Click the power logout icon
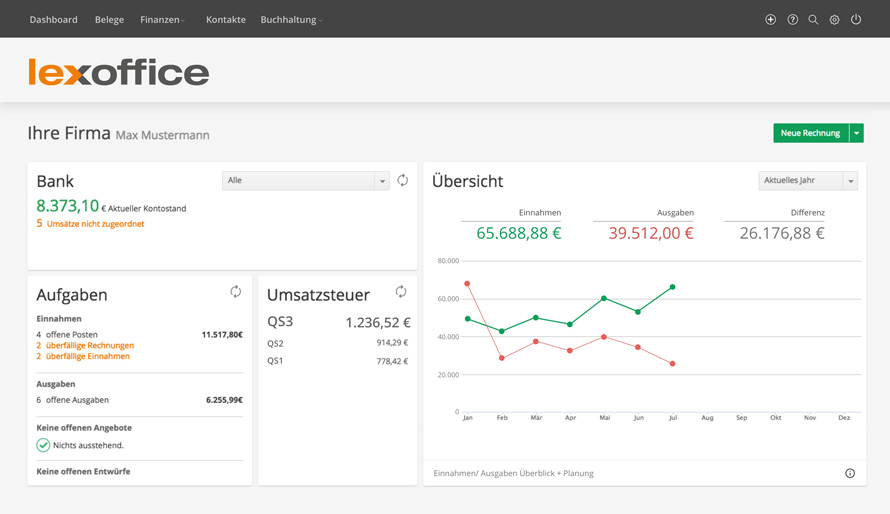Image resolution: width=890 pixels, height=514 pixels. [856, 20]
